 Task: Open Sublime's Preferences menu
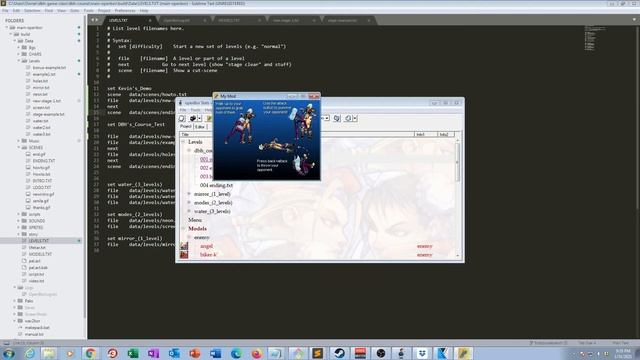pyautogui.click(x=125, y=11)
